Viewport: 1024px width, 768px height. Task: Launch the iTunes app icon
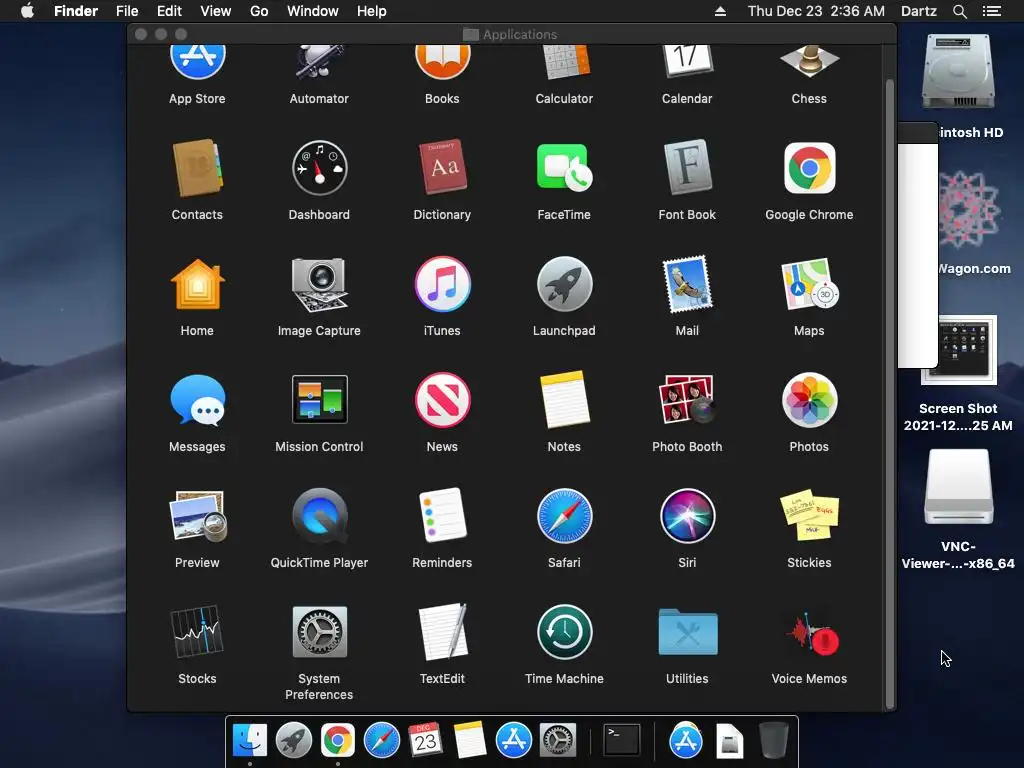(x=442, y=284)
